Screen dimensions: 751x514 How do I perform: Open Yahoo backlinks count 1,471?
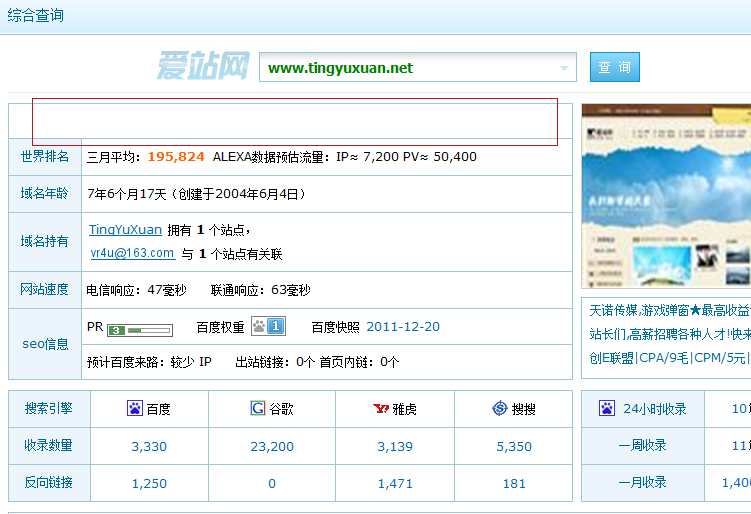pyautogui.click(x=395, y=483)
